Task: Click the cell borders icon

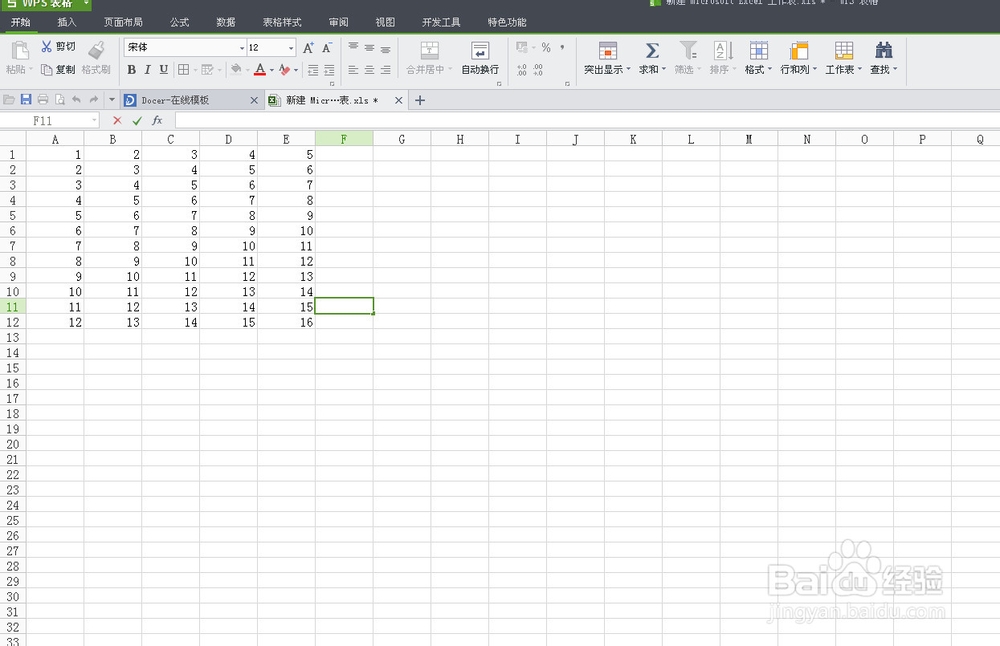Action: click(184, 70)
